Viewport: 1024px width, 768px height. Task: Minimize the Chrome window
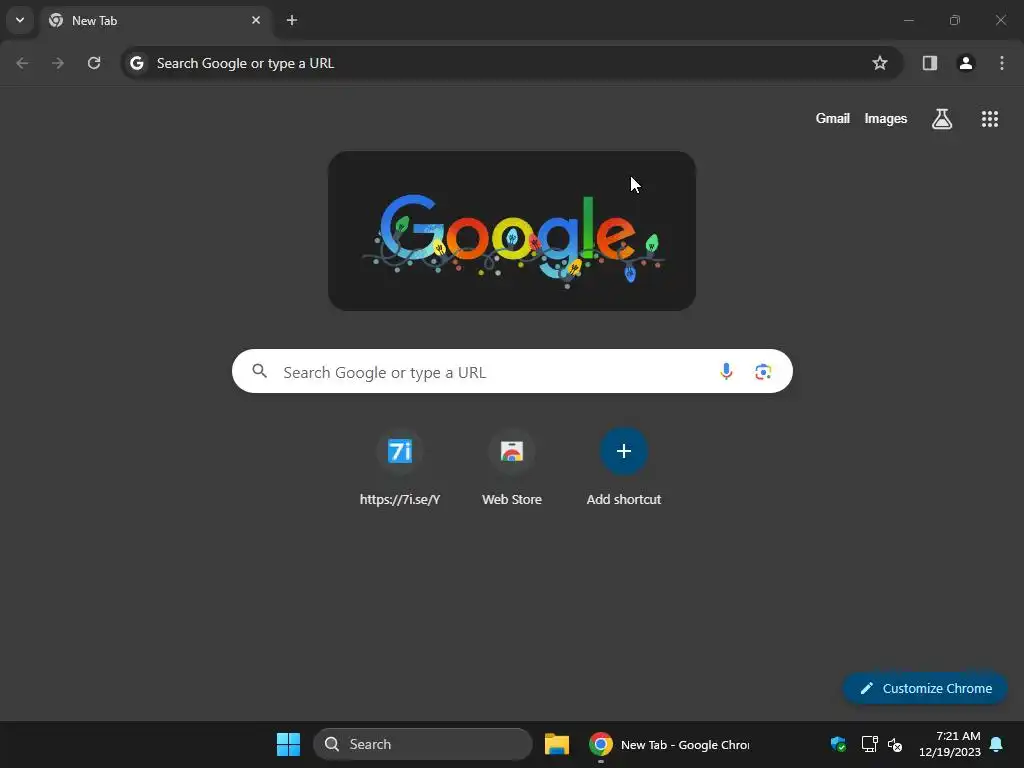[x=908, y=20]
